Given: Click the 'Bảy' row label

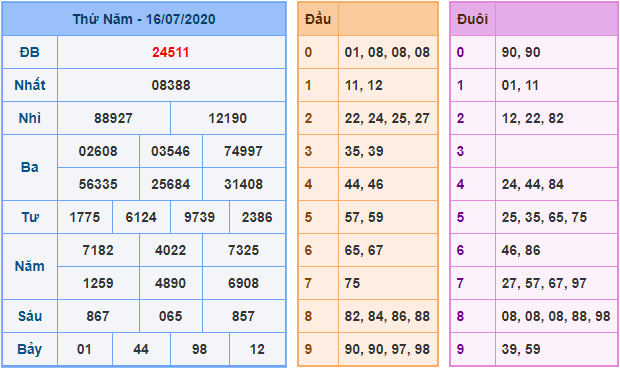Looking at the screenshot, I should click(30, 349).
